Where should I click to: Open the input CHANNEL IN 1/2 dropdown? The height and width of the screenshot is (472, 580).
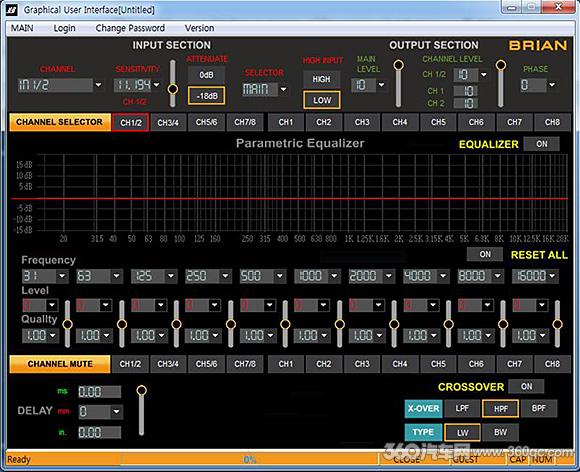click(98, 85)
